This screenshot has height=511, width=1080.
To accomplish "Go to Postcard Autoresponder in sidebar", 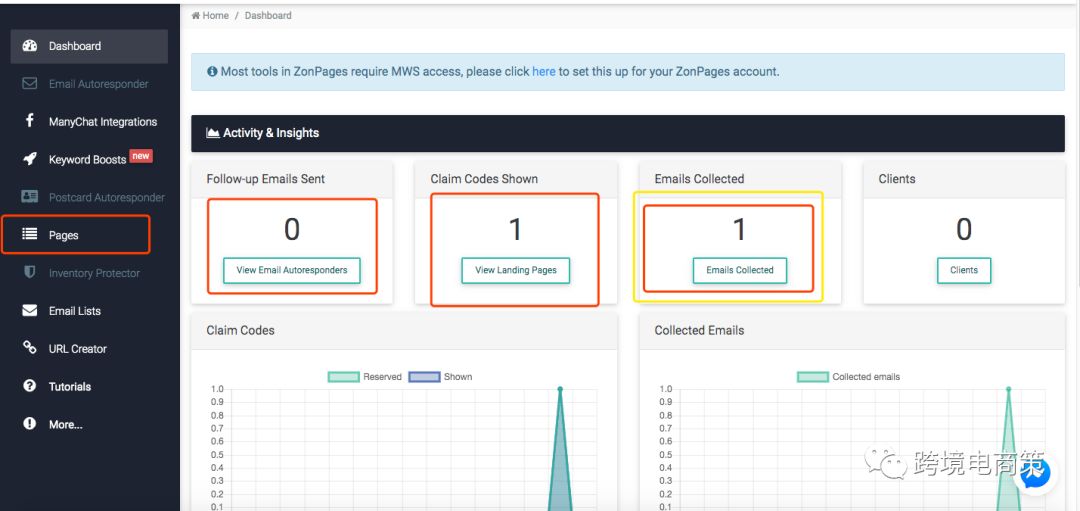I will click(106, 197).
